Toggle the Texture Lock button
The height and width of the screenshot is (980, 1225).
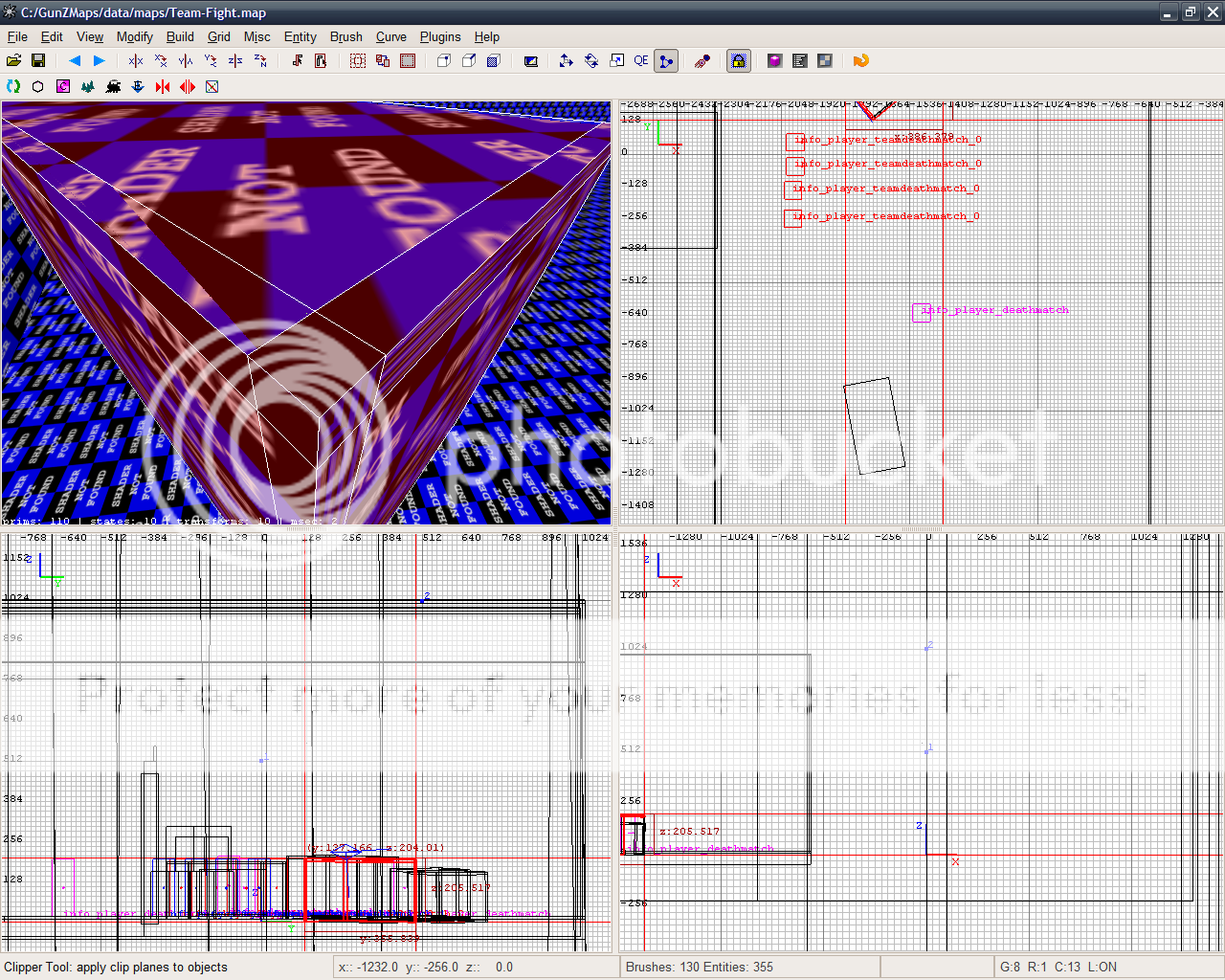click(738, 60)
